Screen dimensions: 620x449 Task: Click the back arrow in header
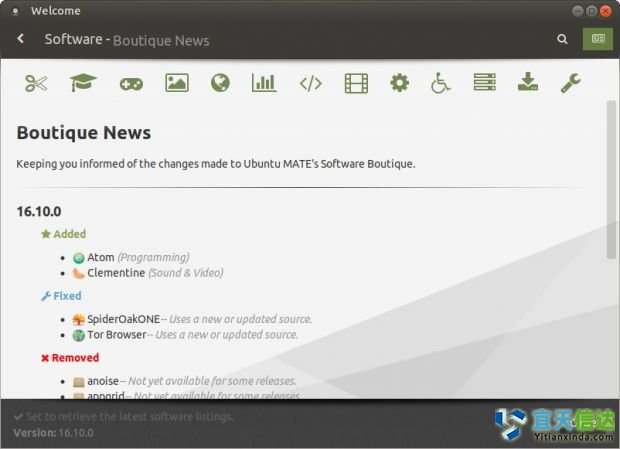tap(21, 39)
